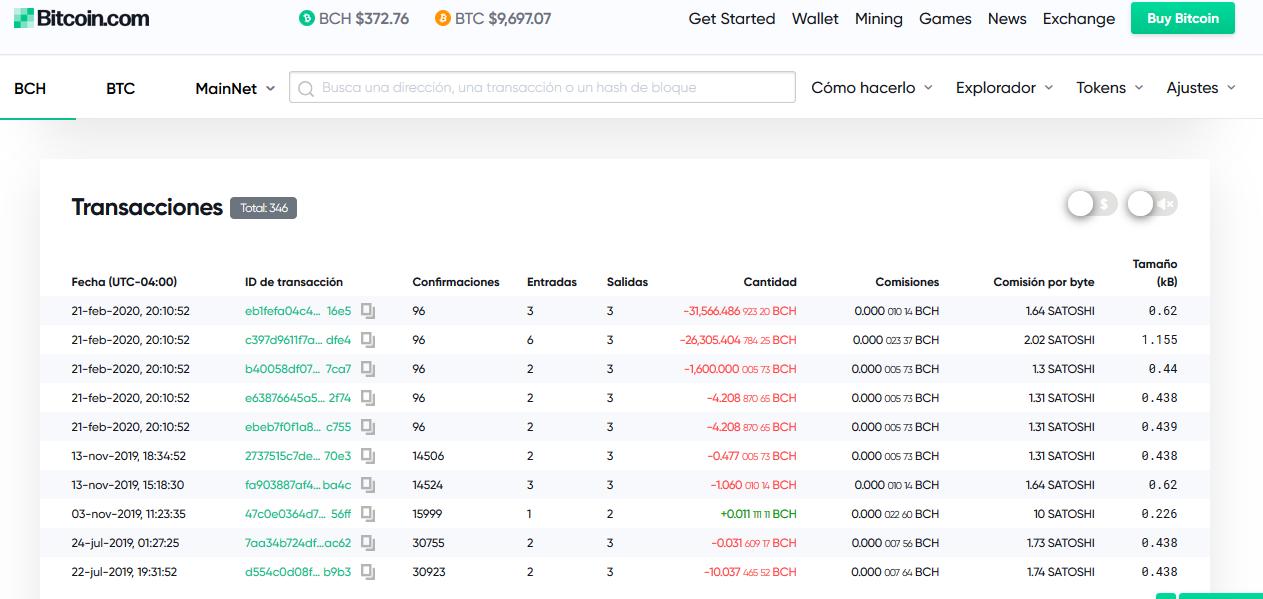Click the Tamaño (kB) column header
The height and width of the screenshot is (599, 1263).
coord(1155,273)
